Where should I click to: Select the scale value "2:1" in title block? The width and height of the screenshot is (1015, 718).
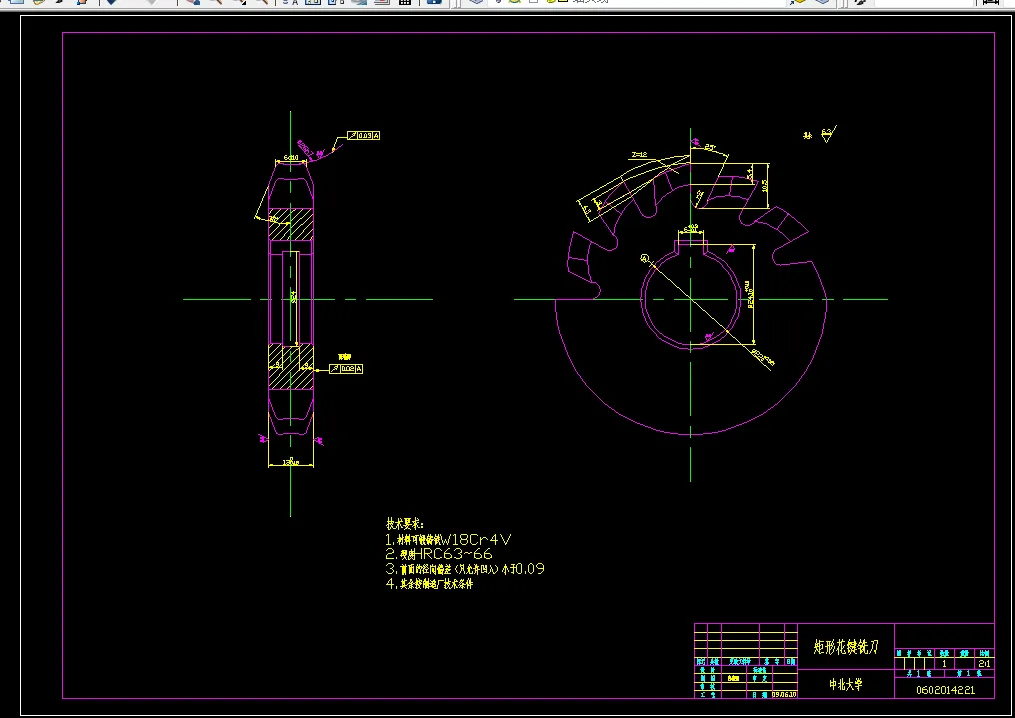[x=984, y=664]
